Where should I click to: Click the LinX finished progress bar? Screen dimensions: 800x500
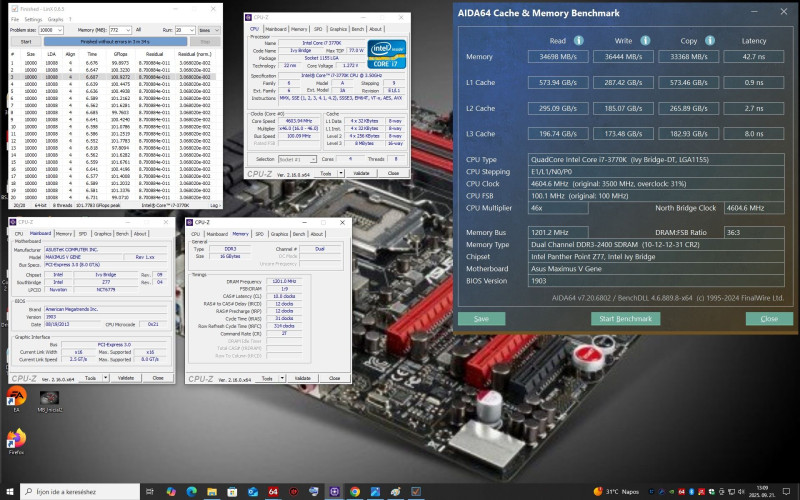click(115, 42)
